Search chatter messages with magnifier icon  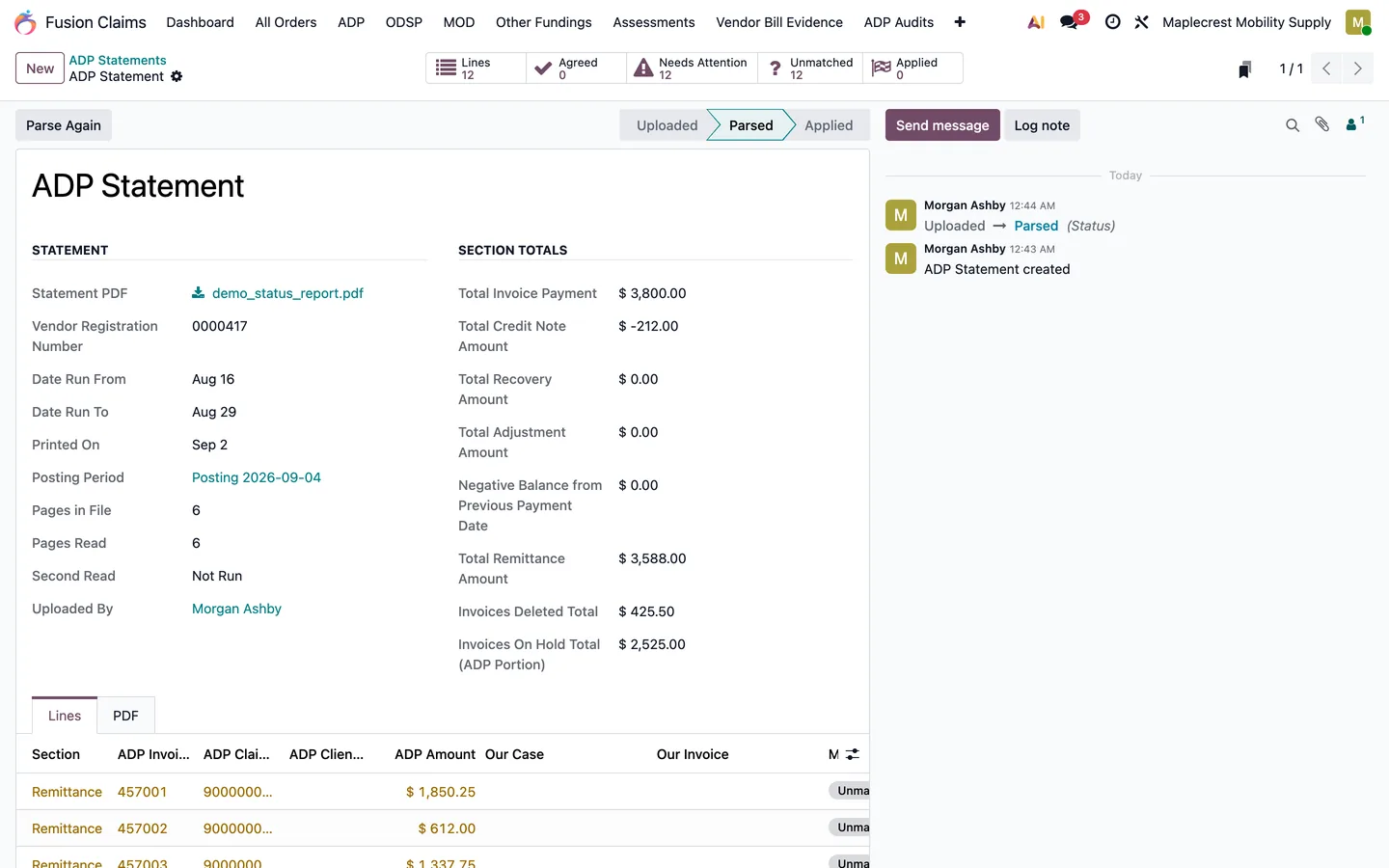pos(1293,125)
